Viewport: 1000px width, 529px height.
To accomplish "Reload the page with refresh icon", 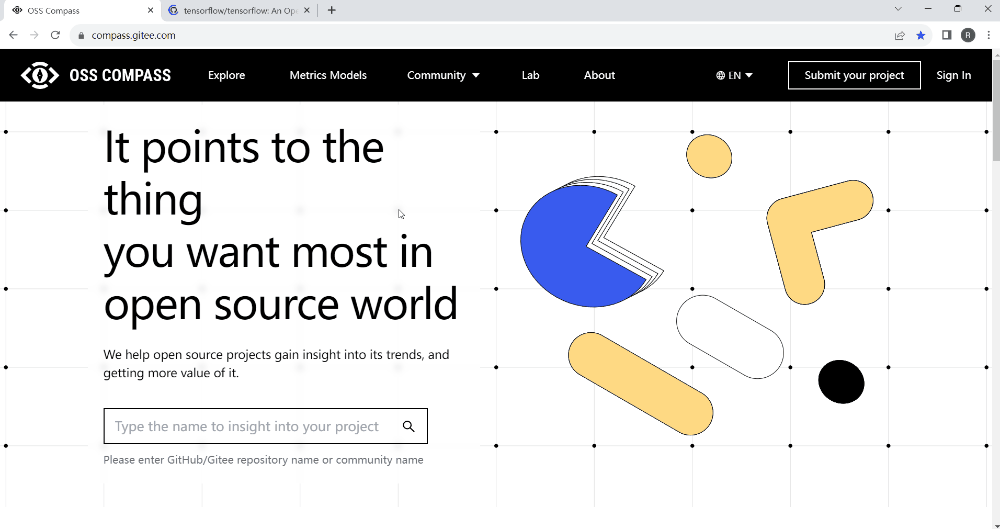I will pyautogui.click(x=55, y=35).
